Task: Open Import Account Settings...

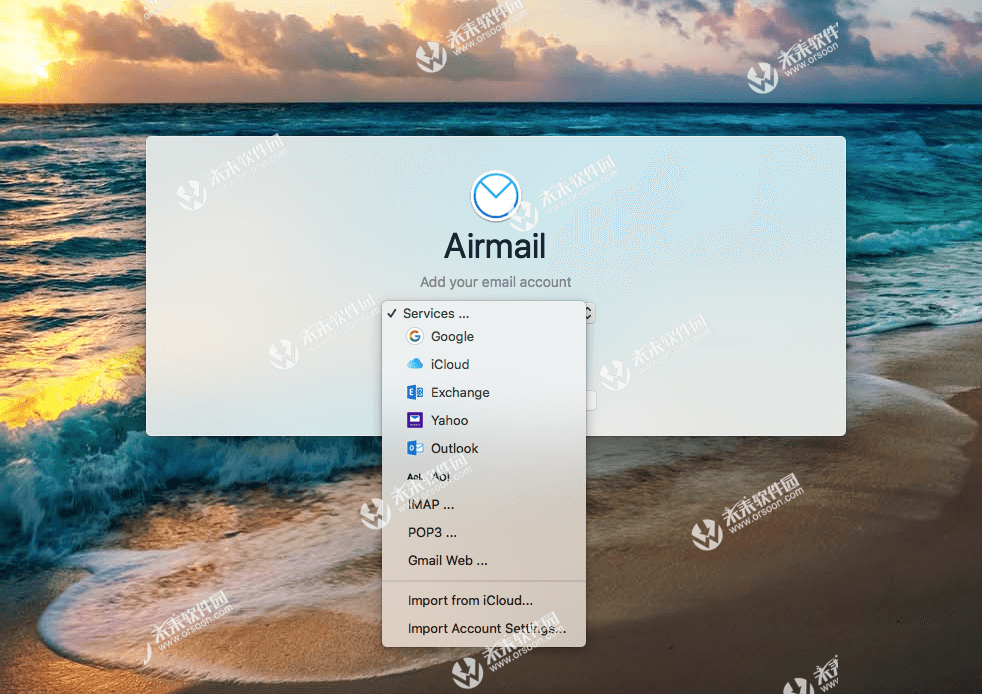Action: [483, 628]
